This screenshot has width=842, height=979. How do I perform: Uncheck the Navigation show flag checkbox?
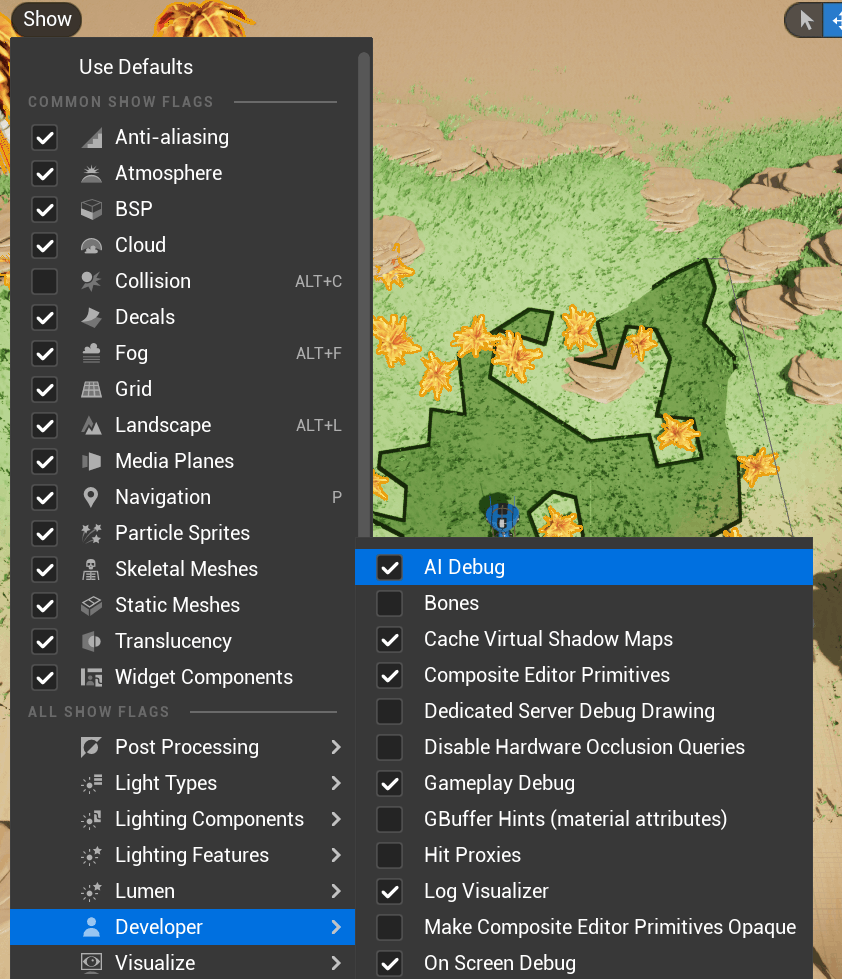click(45, 498)
